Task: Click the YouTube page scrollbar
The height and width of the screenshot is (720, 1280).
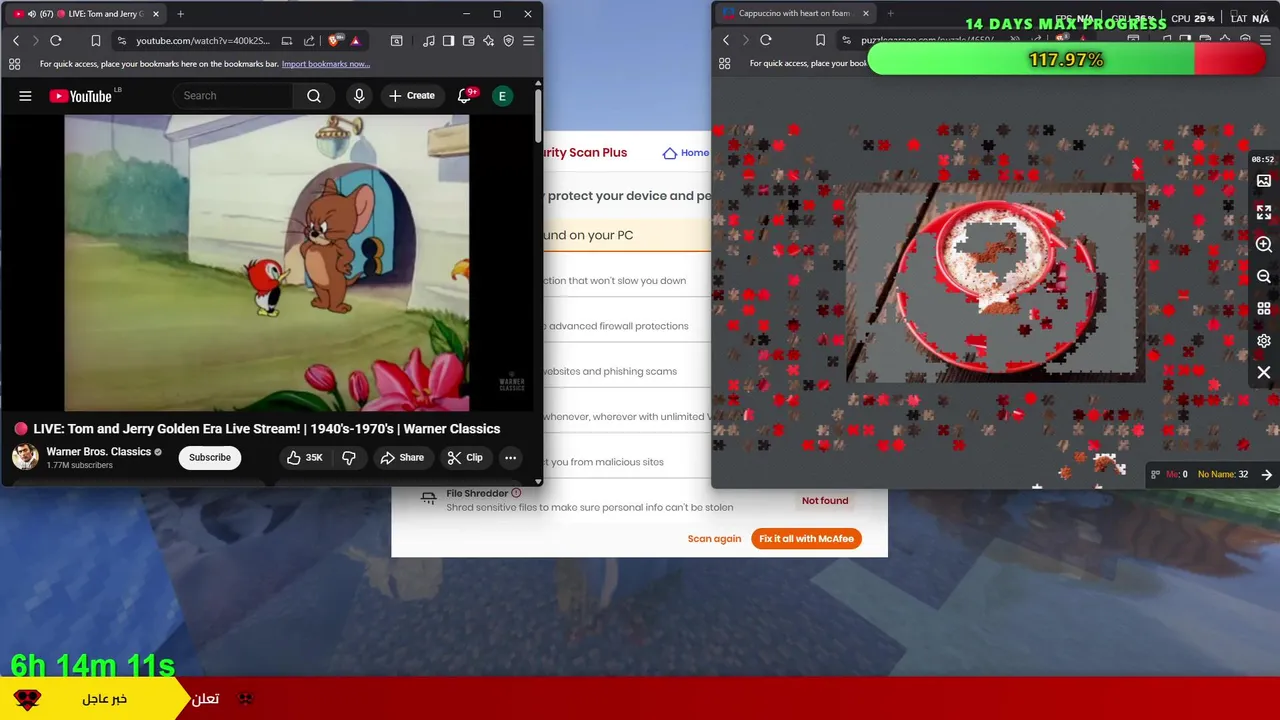Action: click(539, 115)
